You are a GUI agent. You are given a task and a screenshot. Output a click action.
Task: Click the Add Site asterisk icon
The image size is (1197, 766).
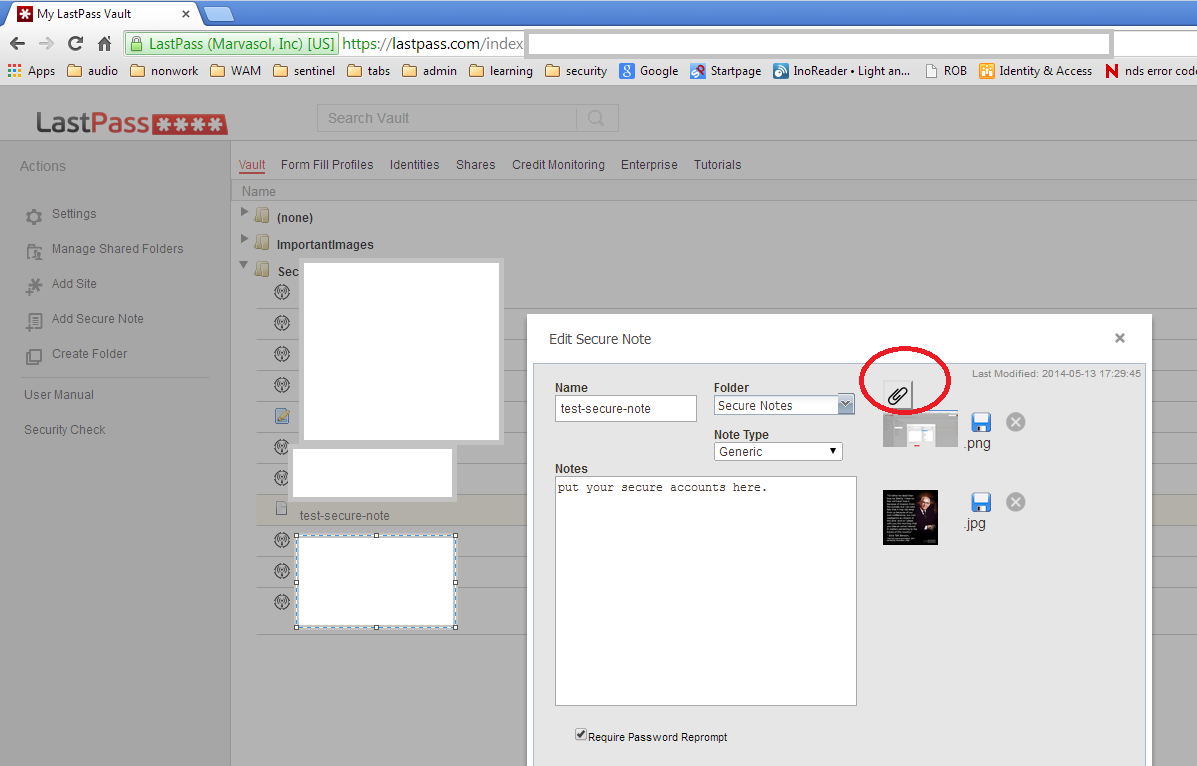click(34, 286)
